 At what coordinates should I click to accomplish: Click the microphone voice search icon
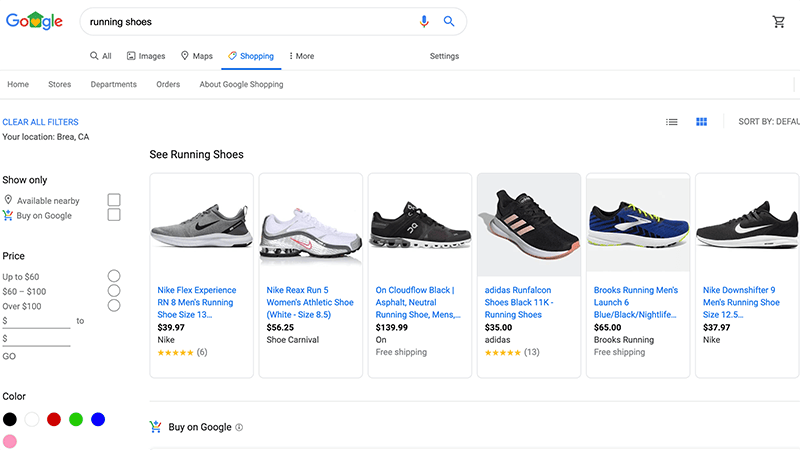point(424,21)
